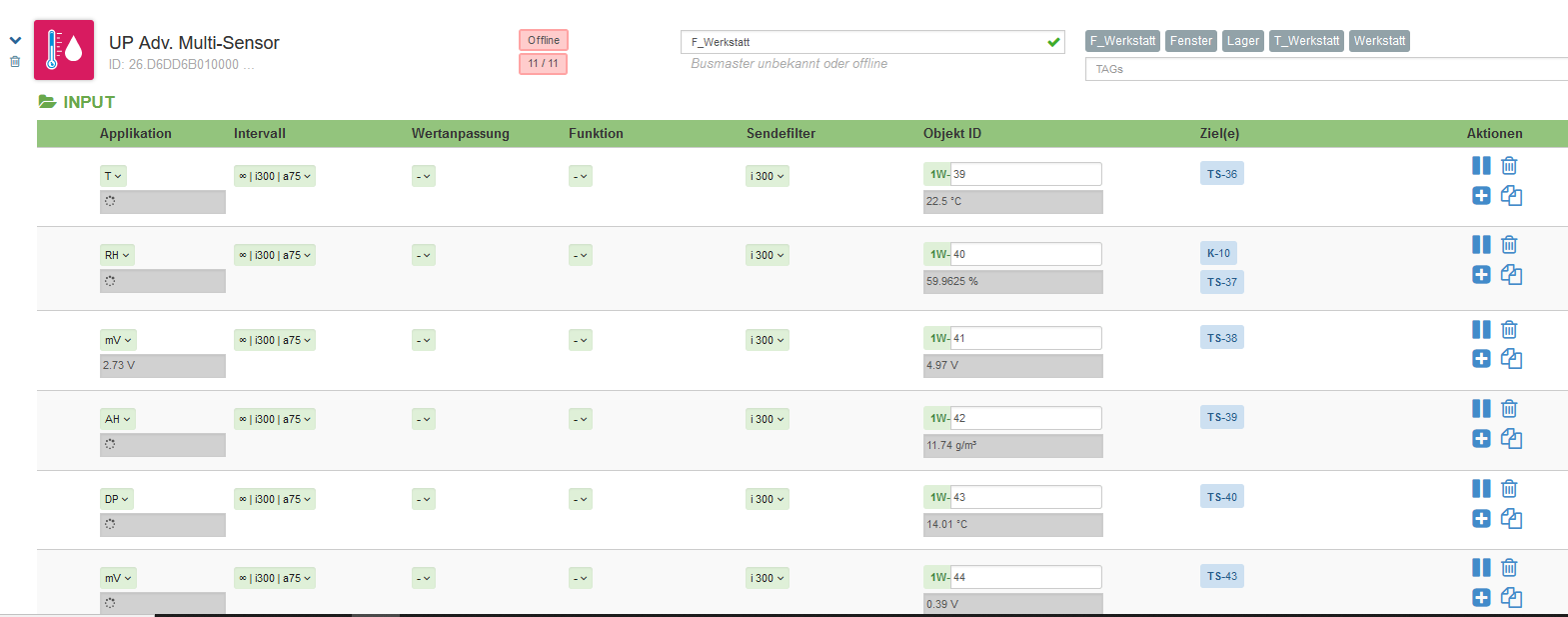This screenshot has width=1568, height=617.
Task: Open the Funktion dropdown in AH row
Action: click(581, 419)
